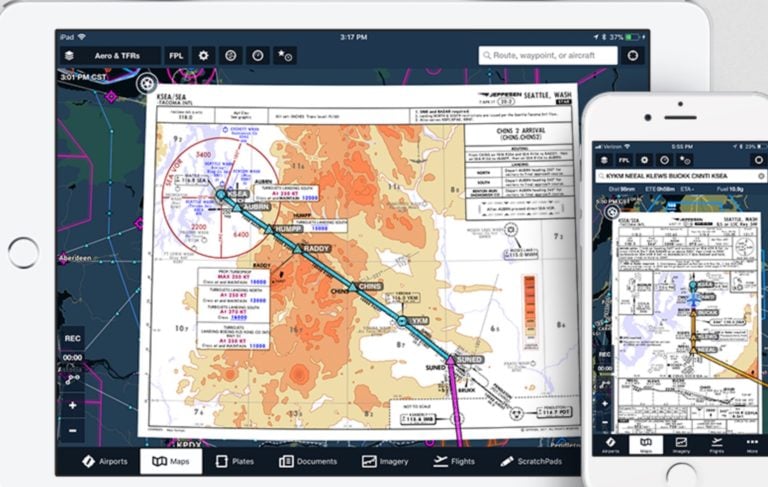Open the Aero & TFRs layer dropdown
Image resolution: width=768 pixels, height=487 pixels.
click(117, 56)
